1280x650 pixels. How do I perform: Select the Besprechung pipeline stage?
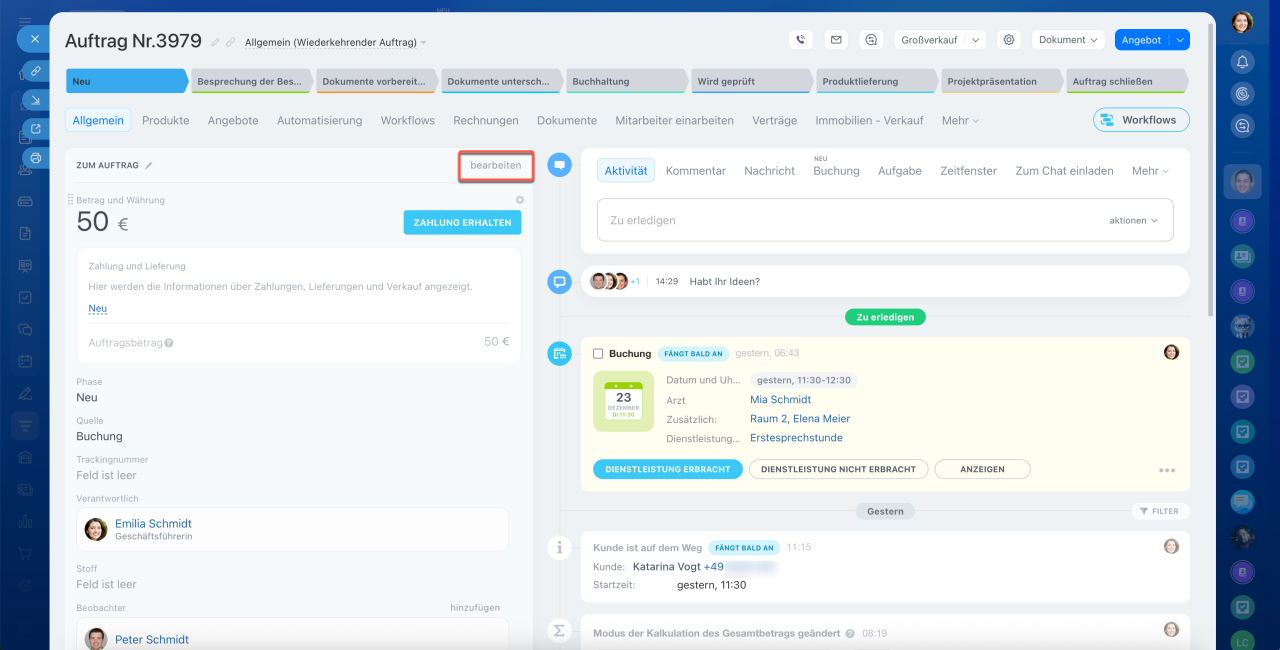click(x=250, y=81)
